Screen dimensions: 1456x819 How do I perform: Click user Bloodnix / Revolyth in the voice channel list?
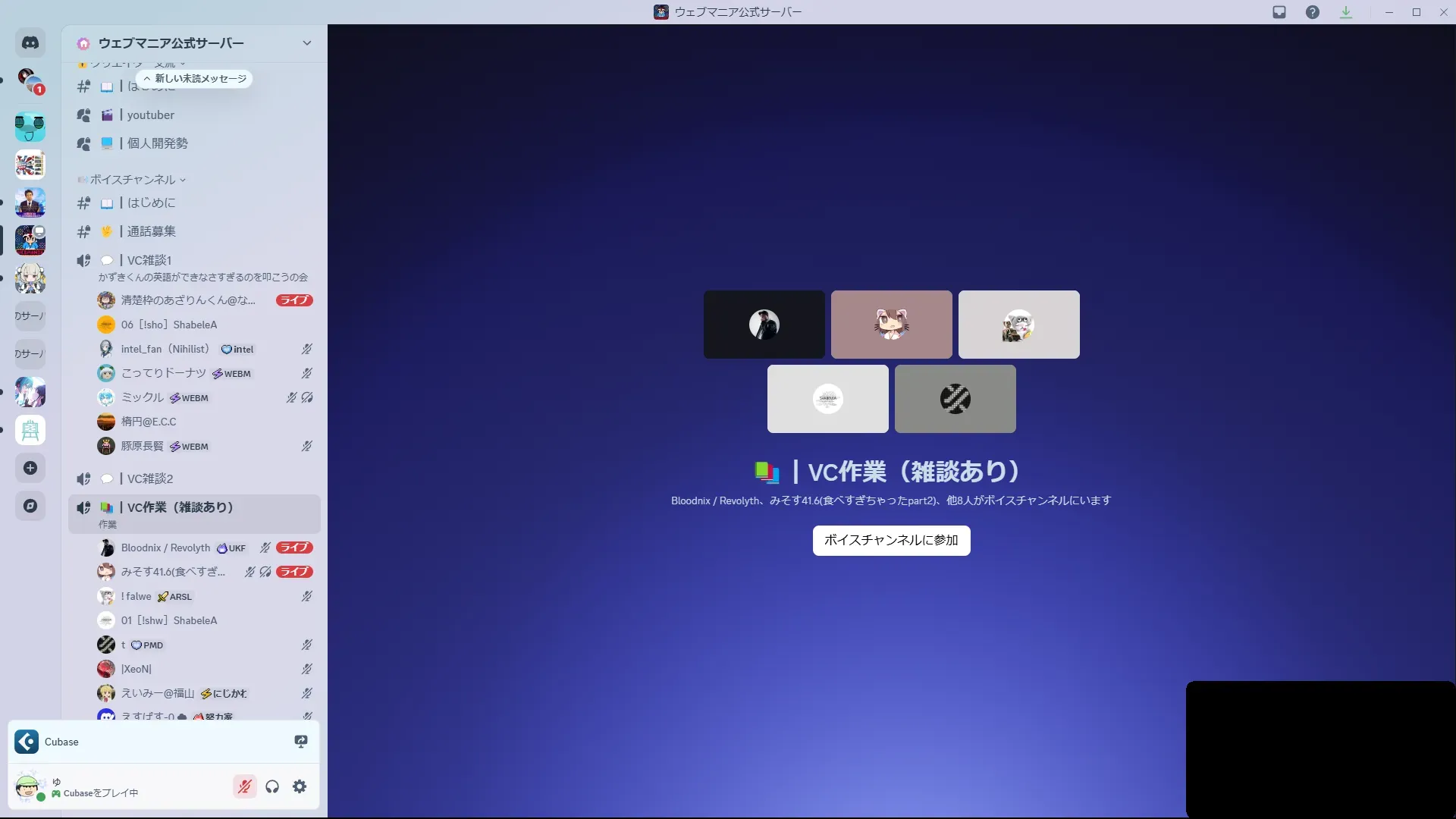pos(165,548)
